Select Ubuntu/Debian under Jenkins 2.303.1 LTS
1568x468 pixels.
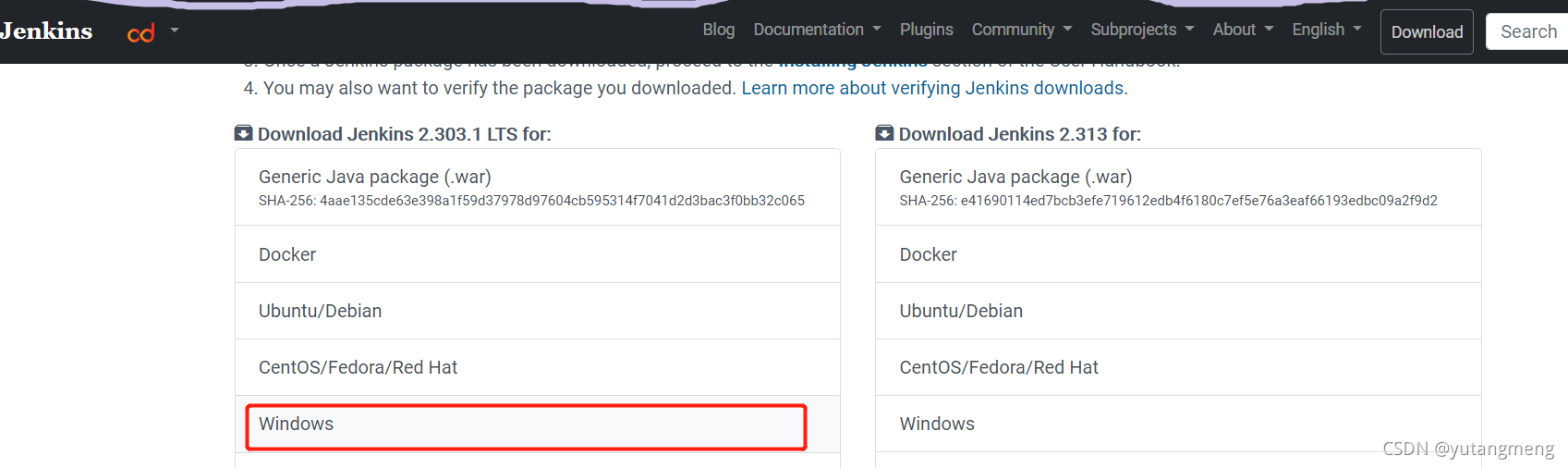click(538, 311)
